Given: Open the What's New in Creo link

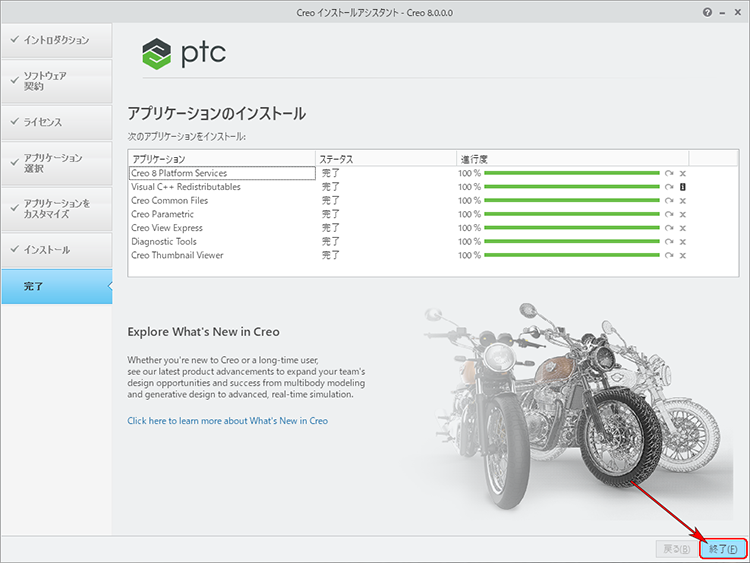Looking at the screenshot, I should (228, 421).
